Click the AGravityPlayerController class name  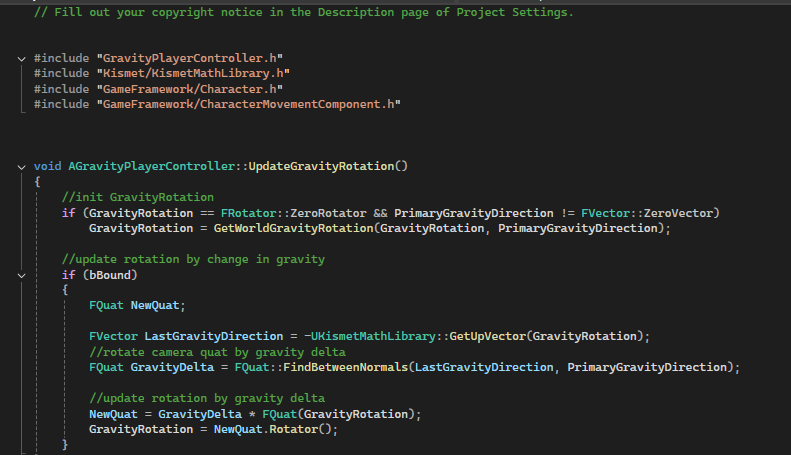click(x=152, y=166)
